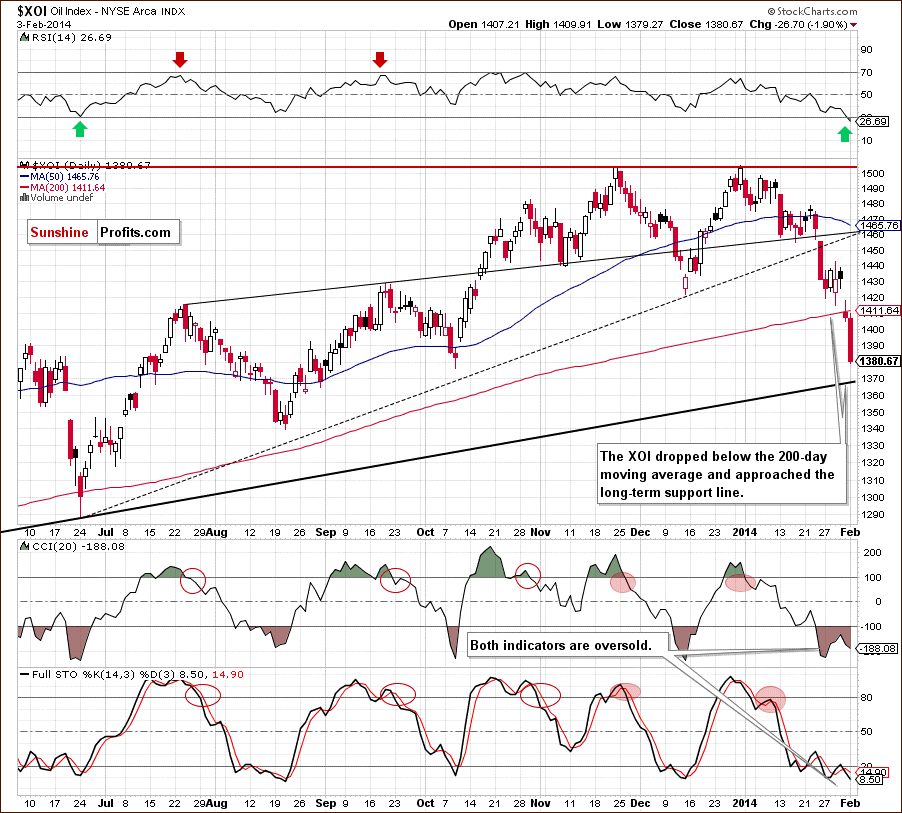This screenshot has height=813, width=902.
Task: Click the 2014 label on bottom time axis
Action: click(744, 803)
